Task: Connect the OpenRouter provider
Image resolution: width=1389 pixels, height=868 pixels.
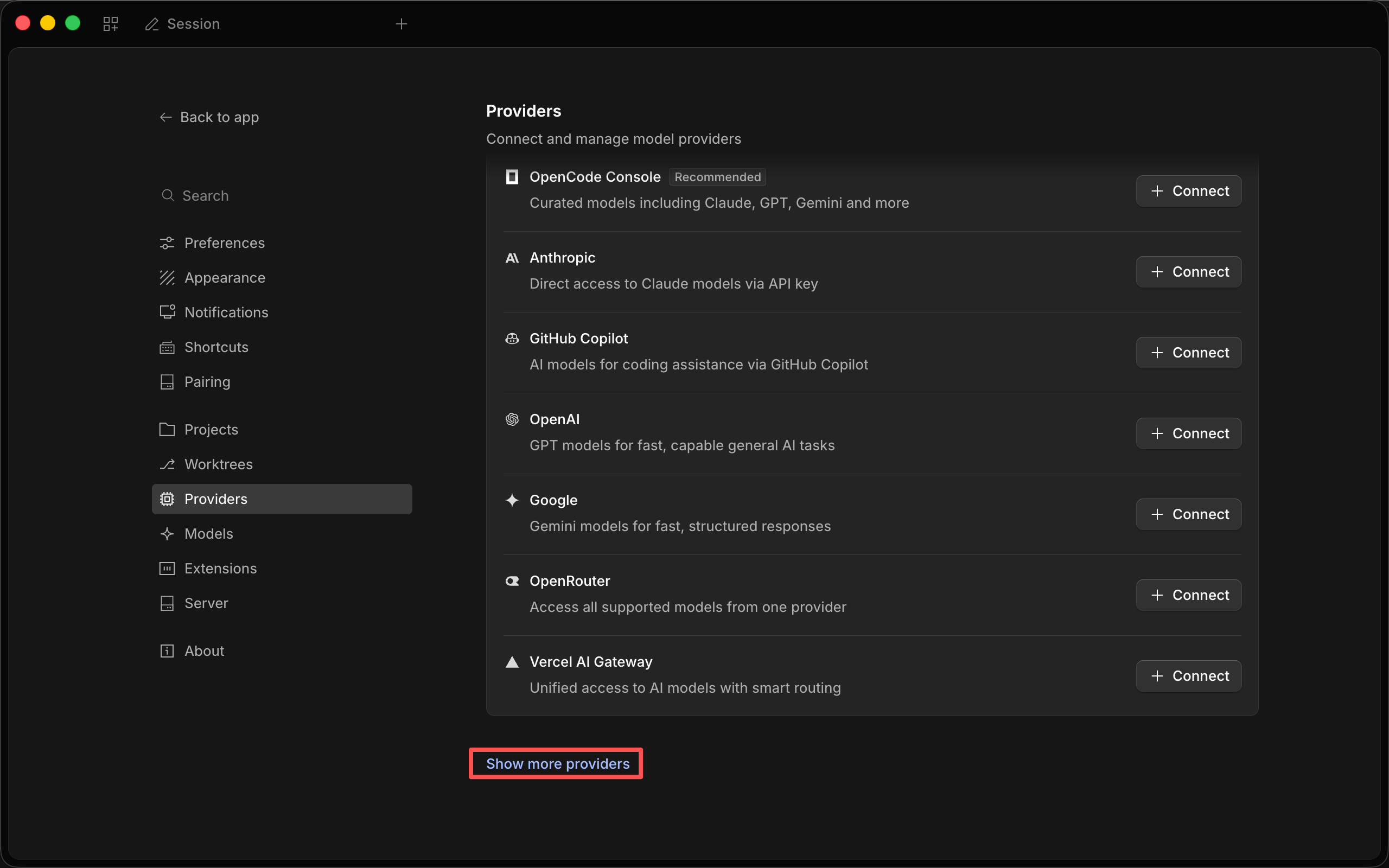Action: [1189, 595]
